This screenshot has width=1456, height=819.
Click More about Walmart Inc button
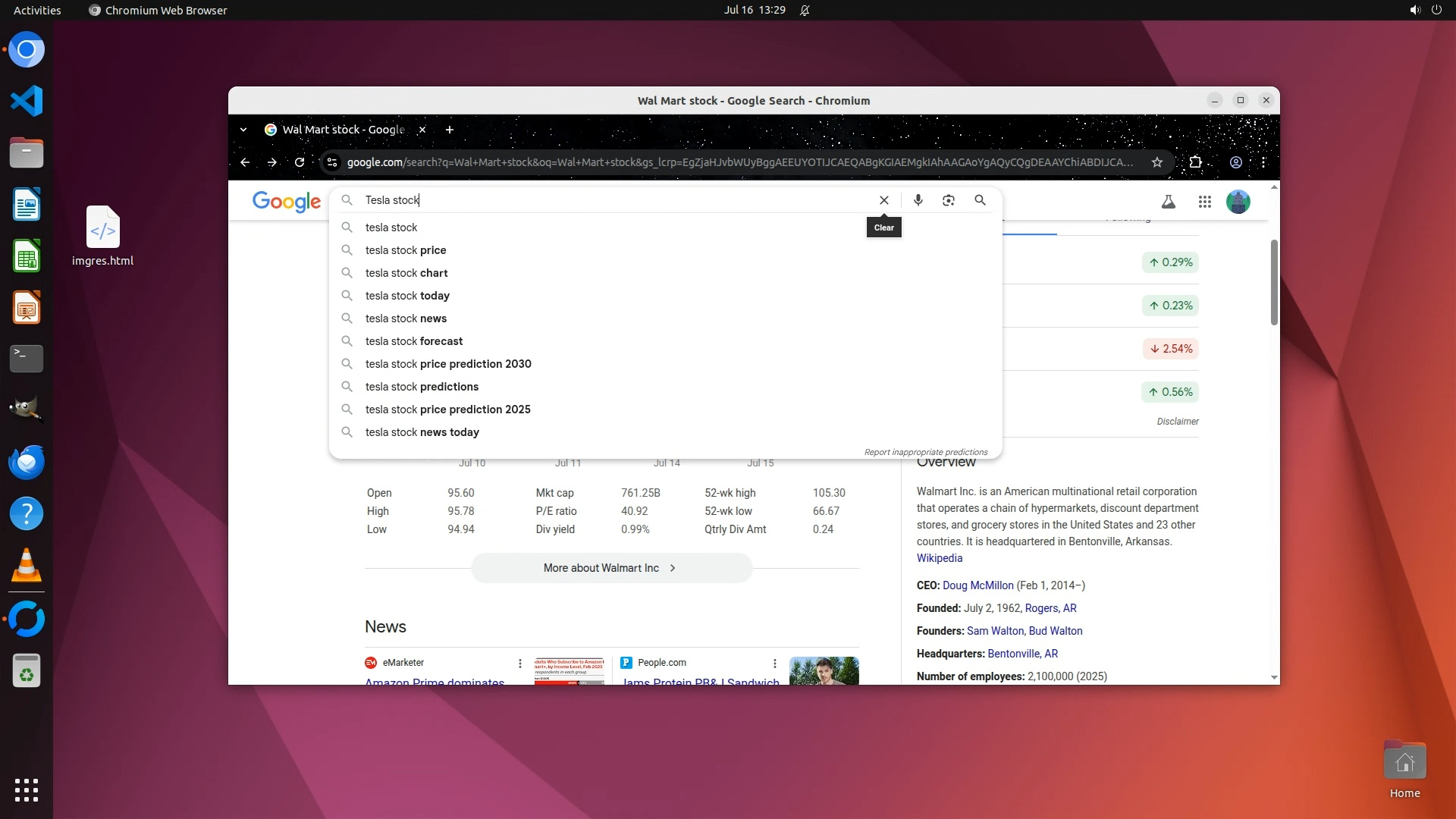[x=610, y=568]
